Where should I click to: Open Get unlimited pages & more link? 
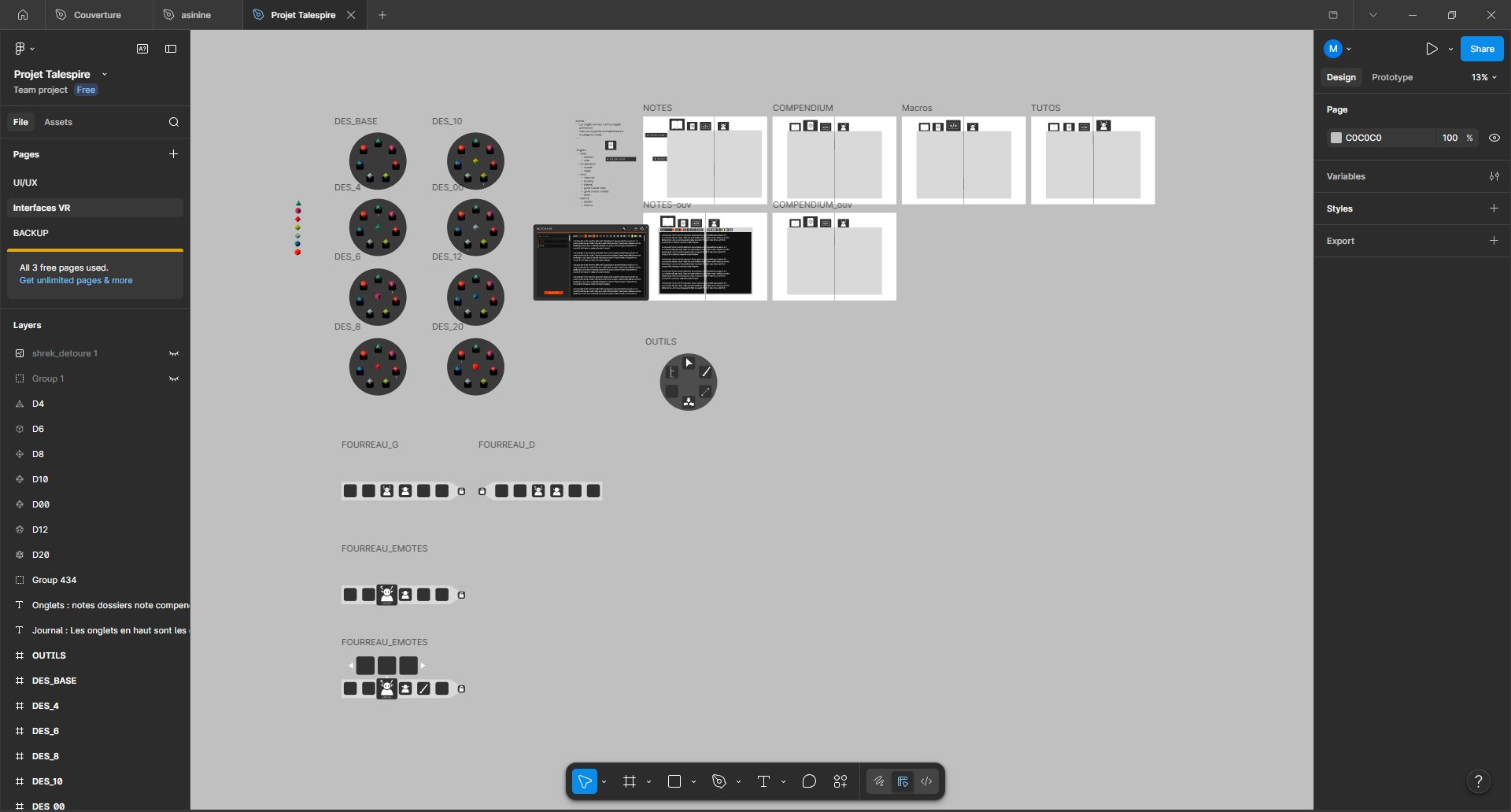pos(76,280)
